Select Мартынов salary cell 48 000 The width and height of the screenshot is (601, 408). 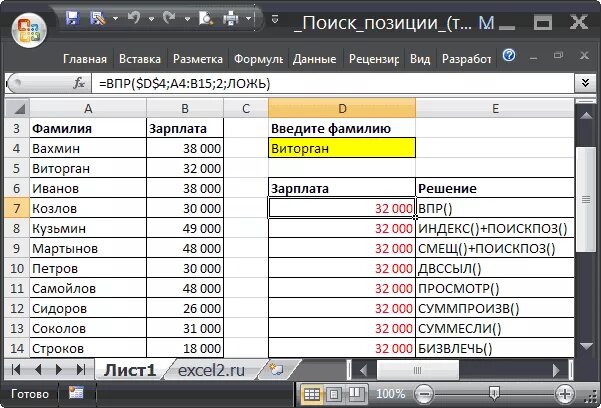point(185,248)
